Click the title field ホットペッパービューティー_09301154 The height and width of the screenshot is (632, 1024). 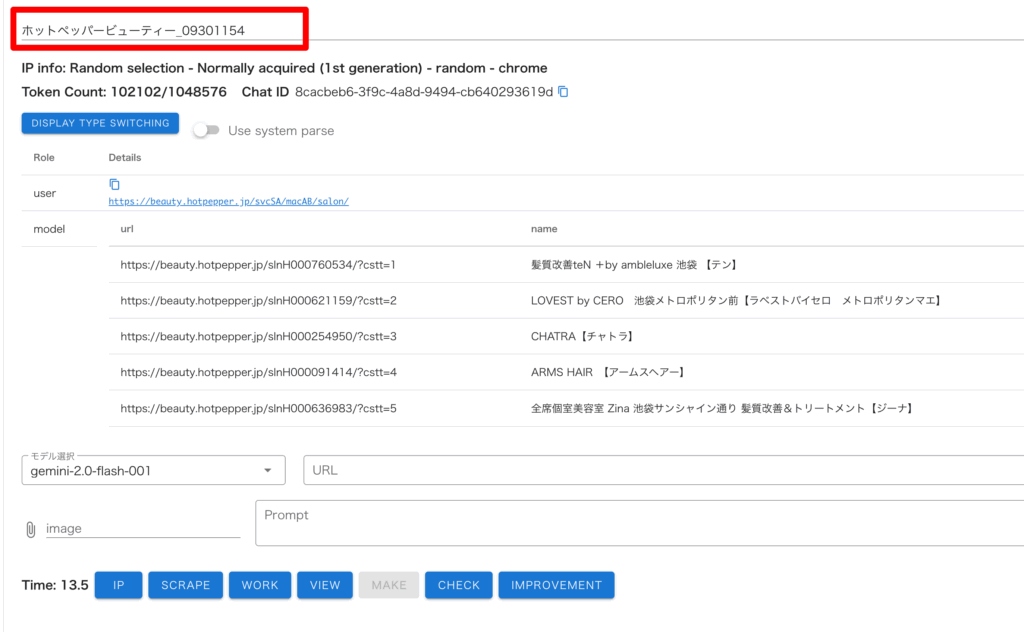(160, 31)
